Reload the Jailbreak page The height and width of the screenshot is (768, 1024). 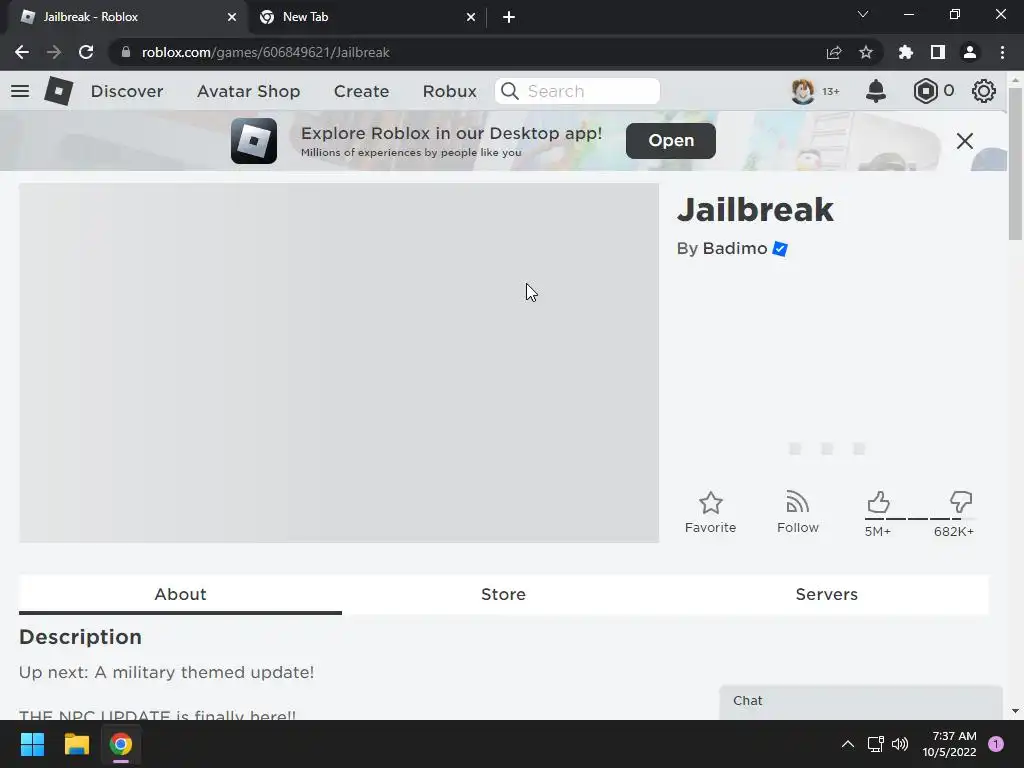(86, 52)
